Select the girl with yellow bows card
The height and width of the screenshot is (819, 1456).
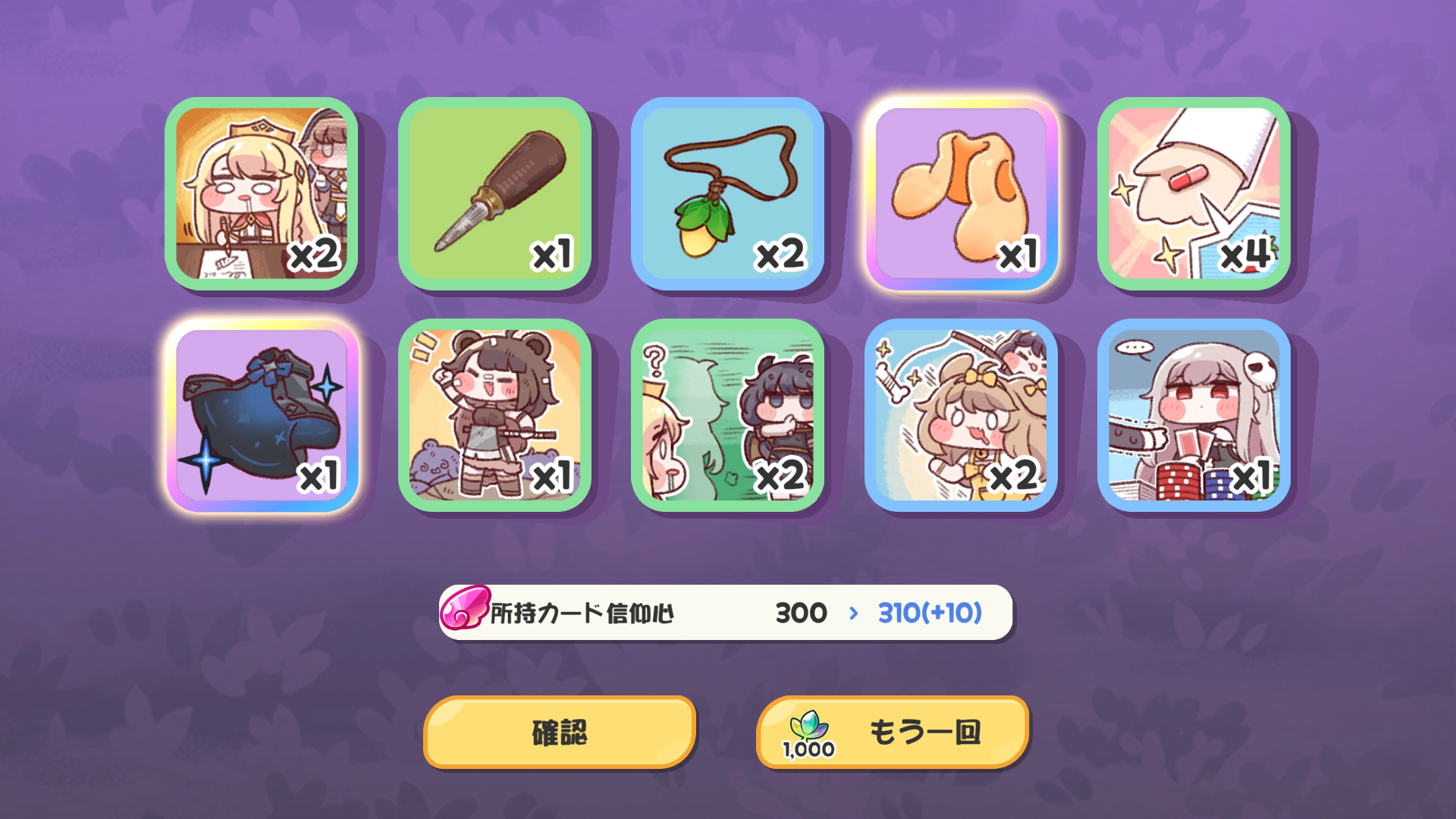coord(961,415)
